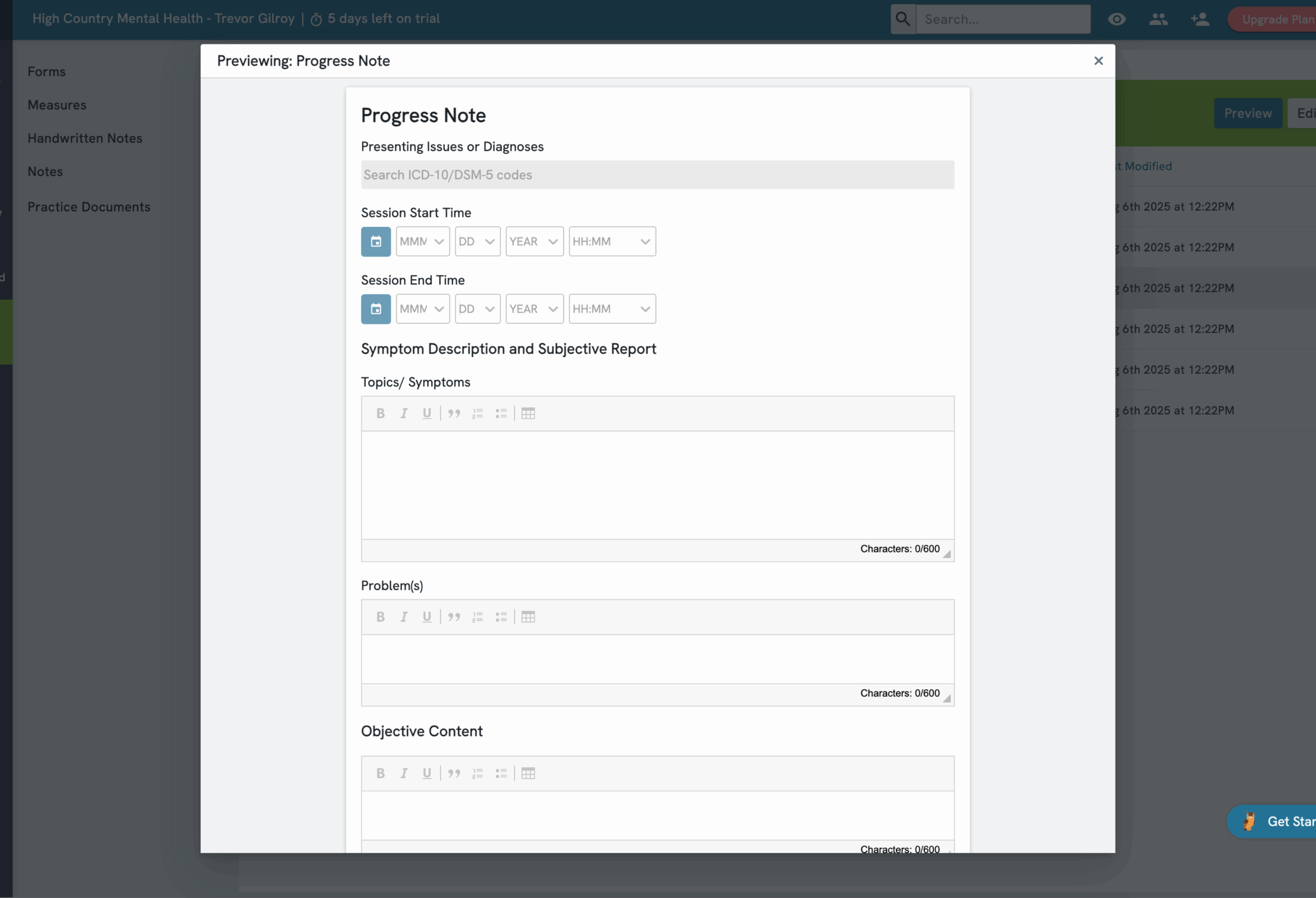Click Bold in the Topics/Symptoms editor toolbar
1316x898 pixels.
(x=380, y=413)
